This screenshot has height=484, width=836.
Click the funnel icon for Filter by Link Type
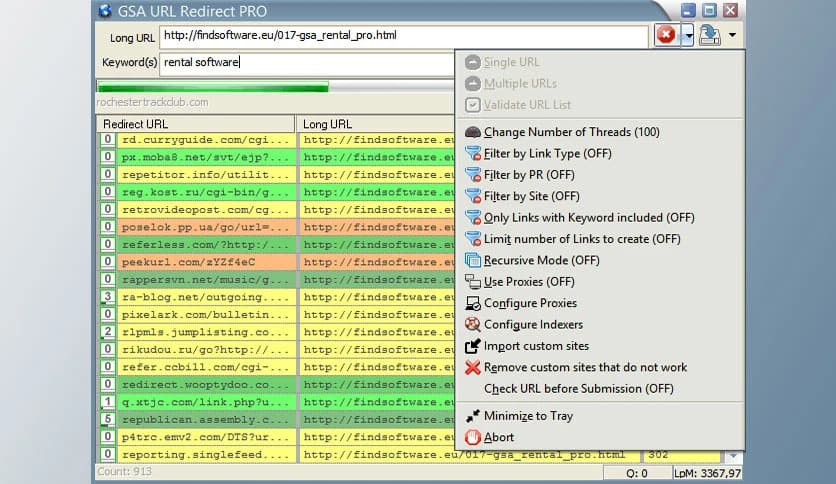(472, 154)
